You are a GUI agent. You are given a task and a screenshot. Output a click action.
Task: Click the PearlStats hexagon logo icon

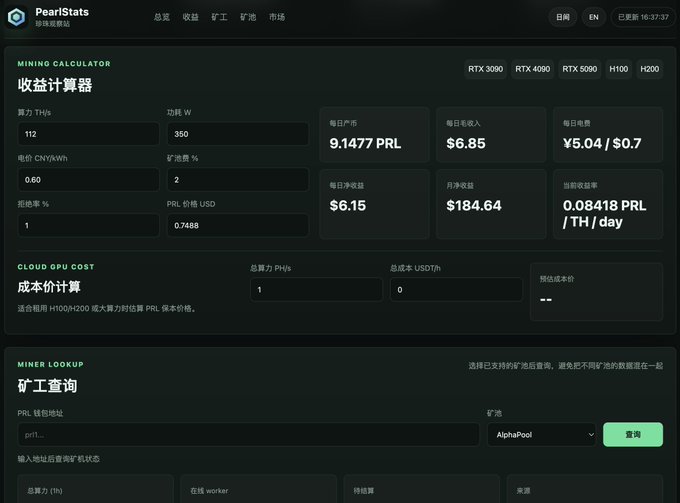click(x=16, y=17)
